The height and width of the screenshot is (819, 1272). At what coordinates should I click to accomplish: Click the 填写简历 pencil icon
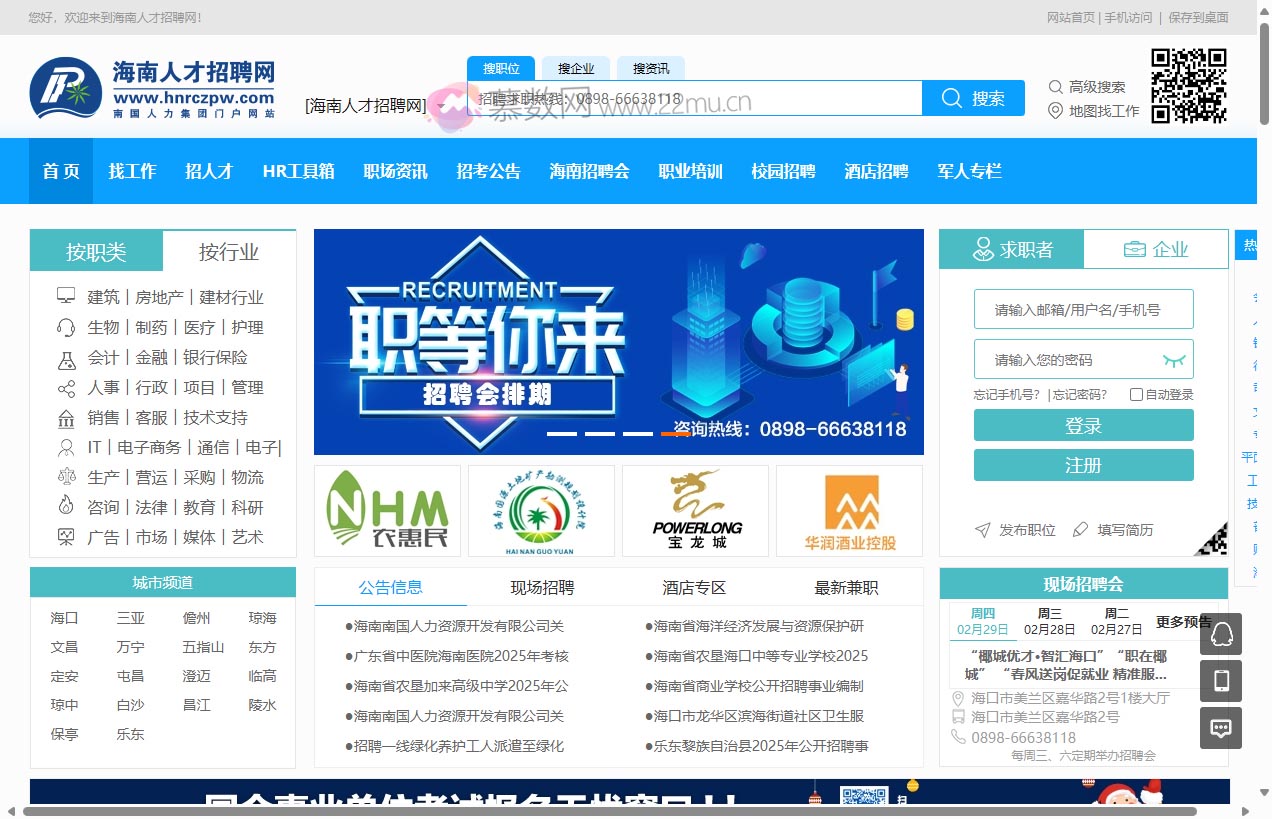tap(1082, 531)
